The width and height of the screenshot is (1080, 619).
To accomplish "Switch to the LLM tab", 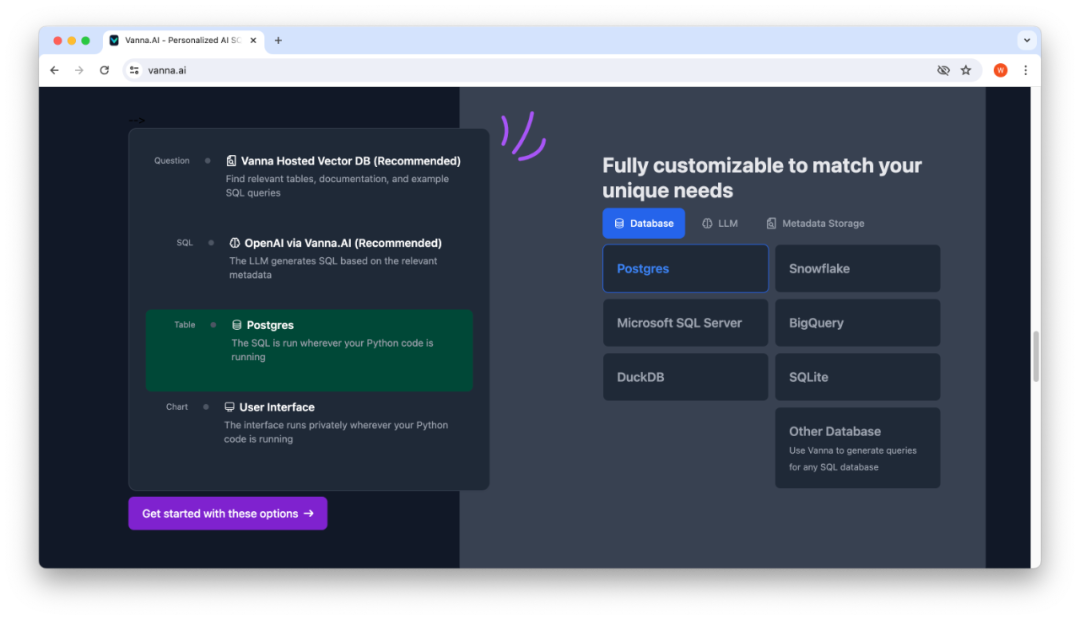I will 720,224.
